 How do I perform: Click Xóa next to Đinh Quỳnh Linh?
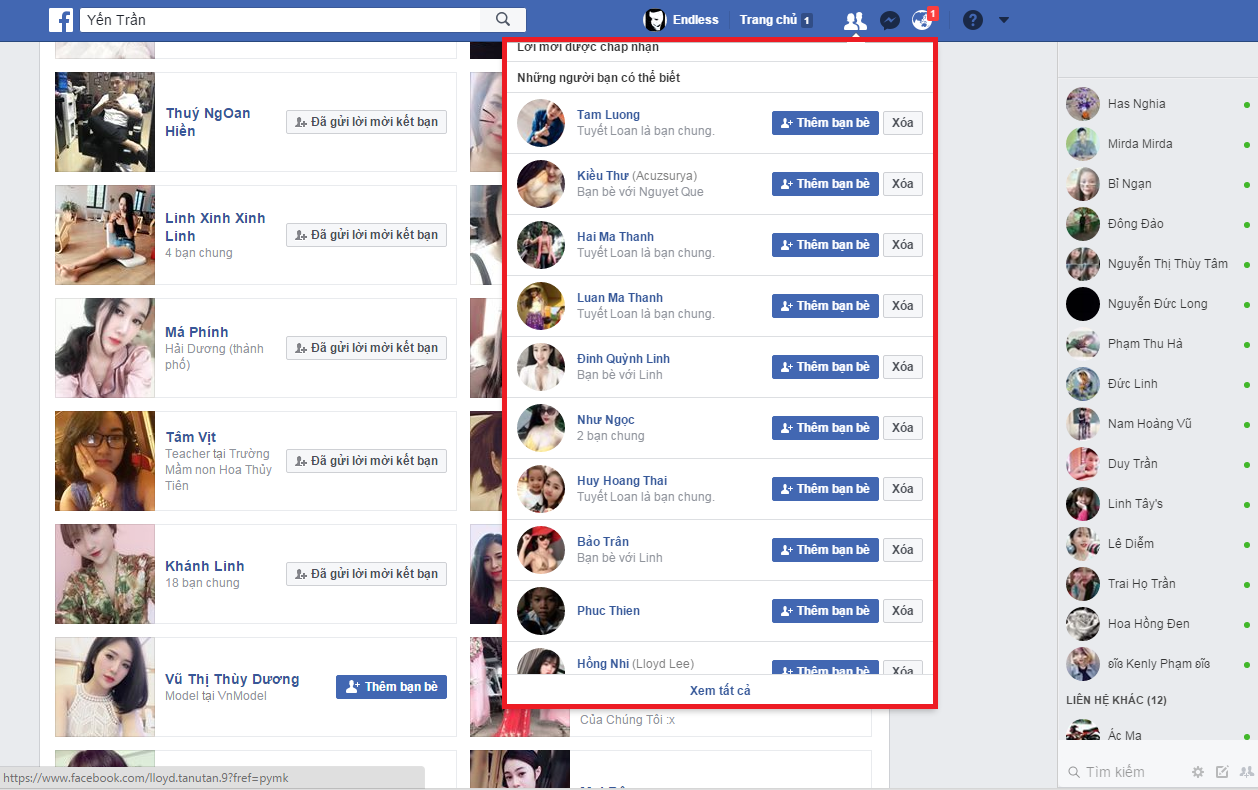903,367
